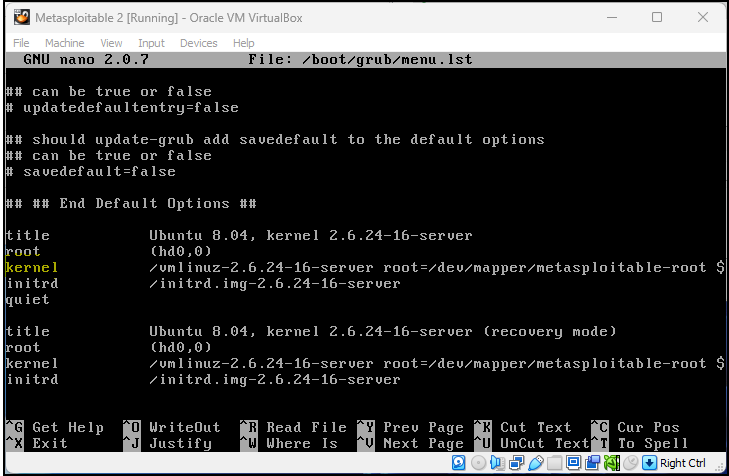729x476 pixels.
Task: Open the Input menu
Action: (151, 43)
